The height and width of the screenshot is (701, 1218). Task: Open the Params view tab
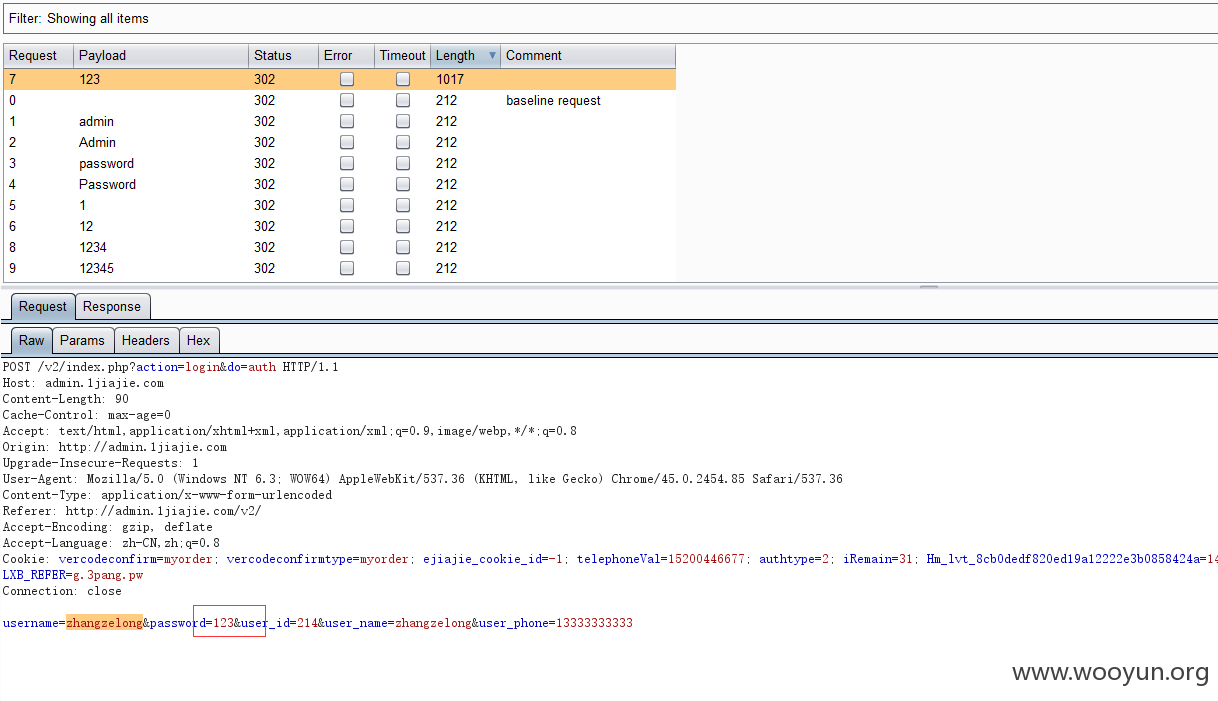(82, 341)
